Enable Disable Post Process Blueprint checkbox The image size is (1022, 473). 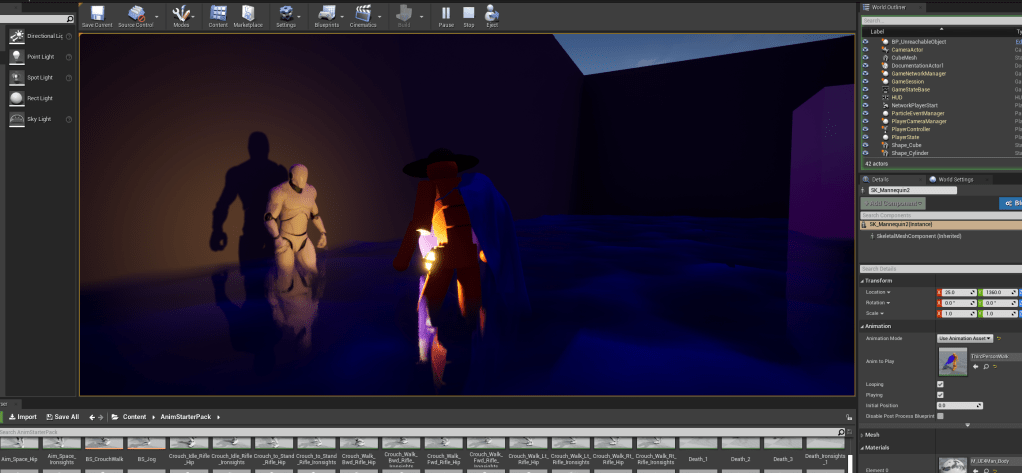coord(940,415)
